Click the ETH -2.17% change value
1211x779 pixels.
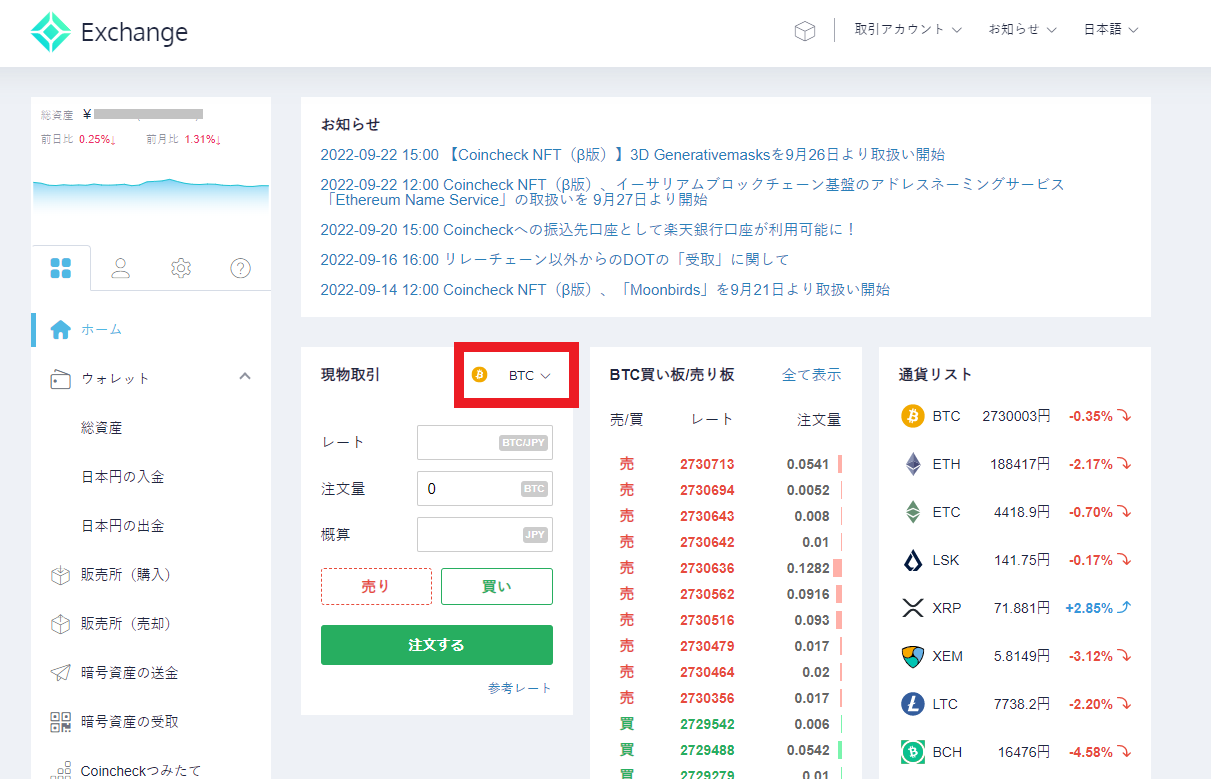coord(1091,464)
